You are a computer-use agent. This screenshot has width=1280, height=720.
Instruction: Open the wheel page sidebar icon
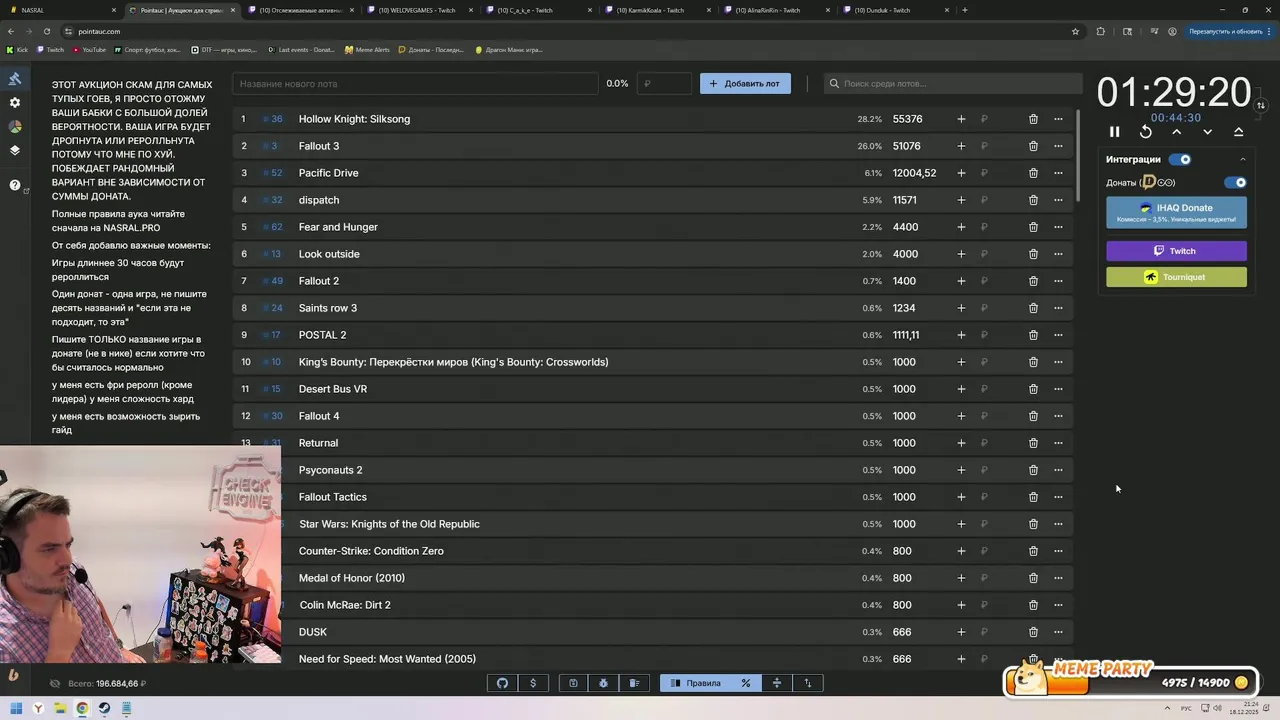(15, 127)
